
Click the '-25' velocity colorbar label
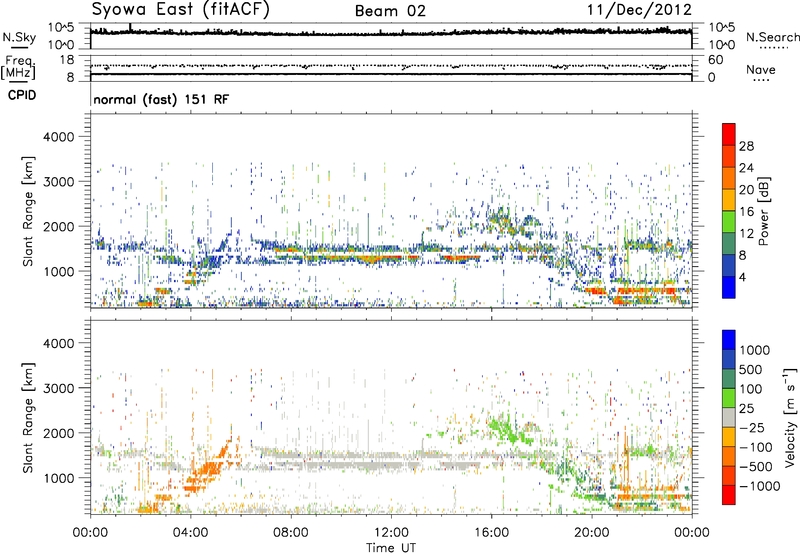click(x=752, y=428)
